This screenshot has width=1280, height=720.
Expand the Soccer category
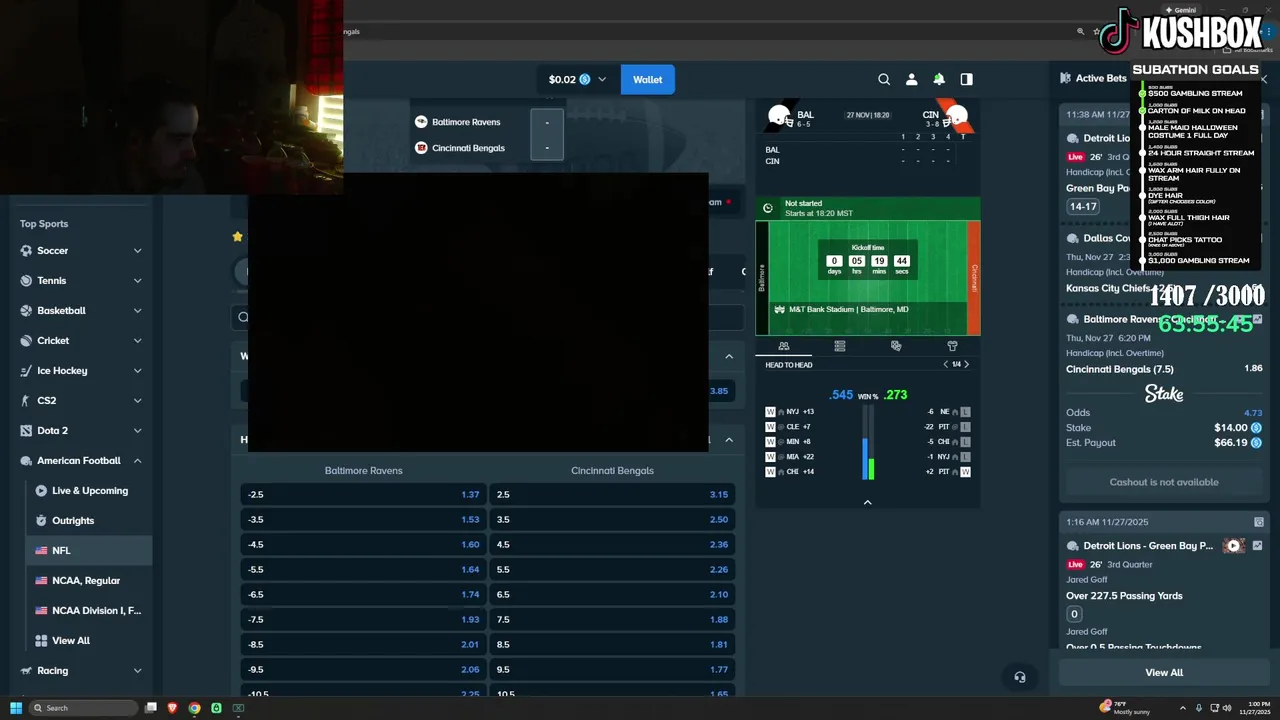pos(137,251)
